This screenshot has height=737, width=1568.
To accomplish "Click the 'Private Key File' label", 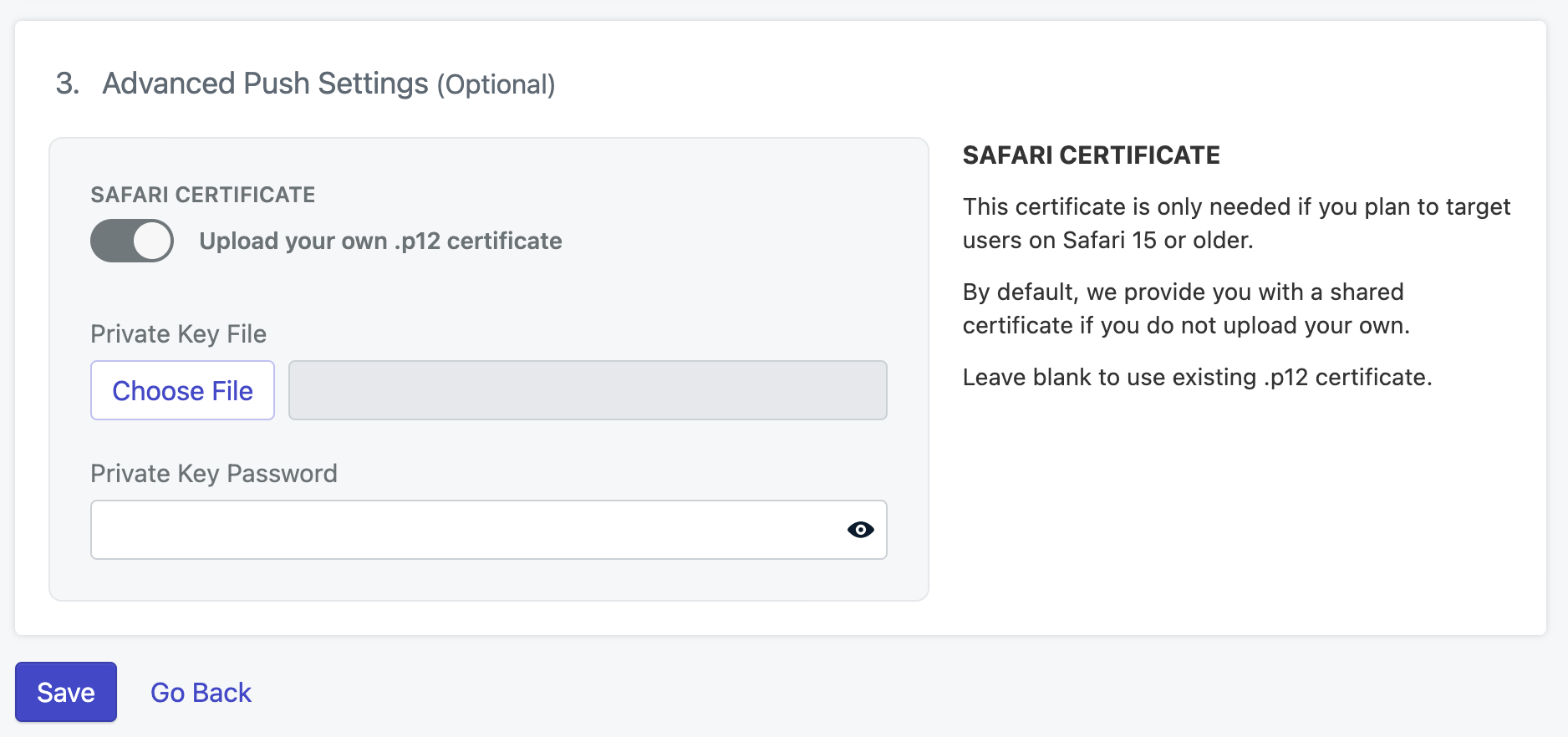I will point(178,334).
